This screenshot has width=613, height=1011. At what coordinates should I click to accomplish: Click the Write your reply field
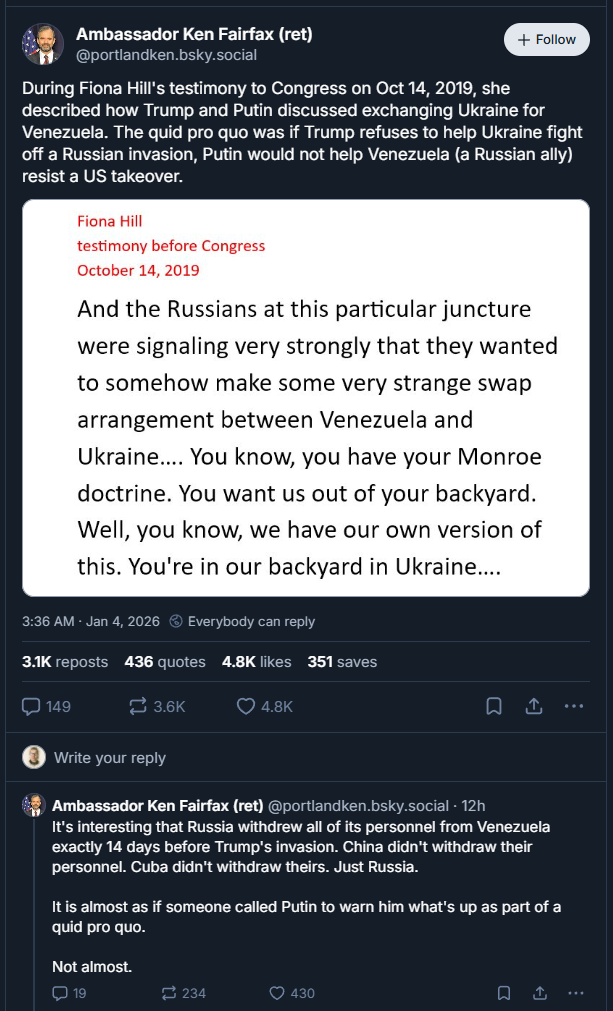pyautogui.click(x=110, y=758)
